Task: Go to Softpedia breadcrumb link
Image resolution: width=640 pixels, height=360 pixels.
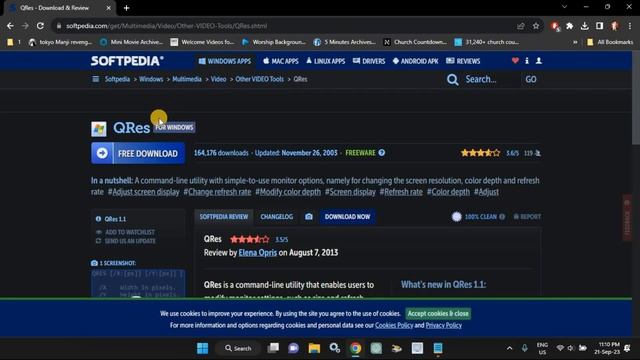Action: [x=117, y=79]
